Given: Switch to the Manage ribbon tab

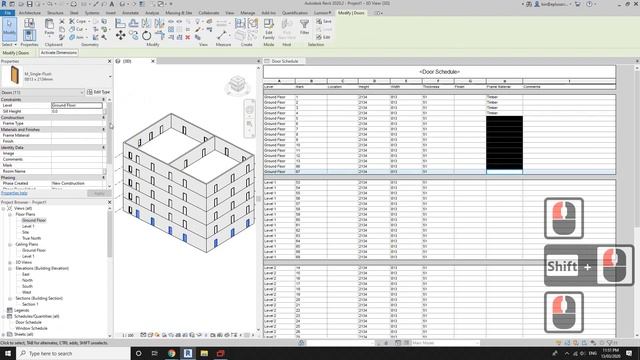Looking at the screenshot, I should click(x=247, y=13).
